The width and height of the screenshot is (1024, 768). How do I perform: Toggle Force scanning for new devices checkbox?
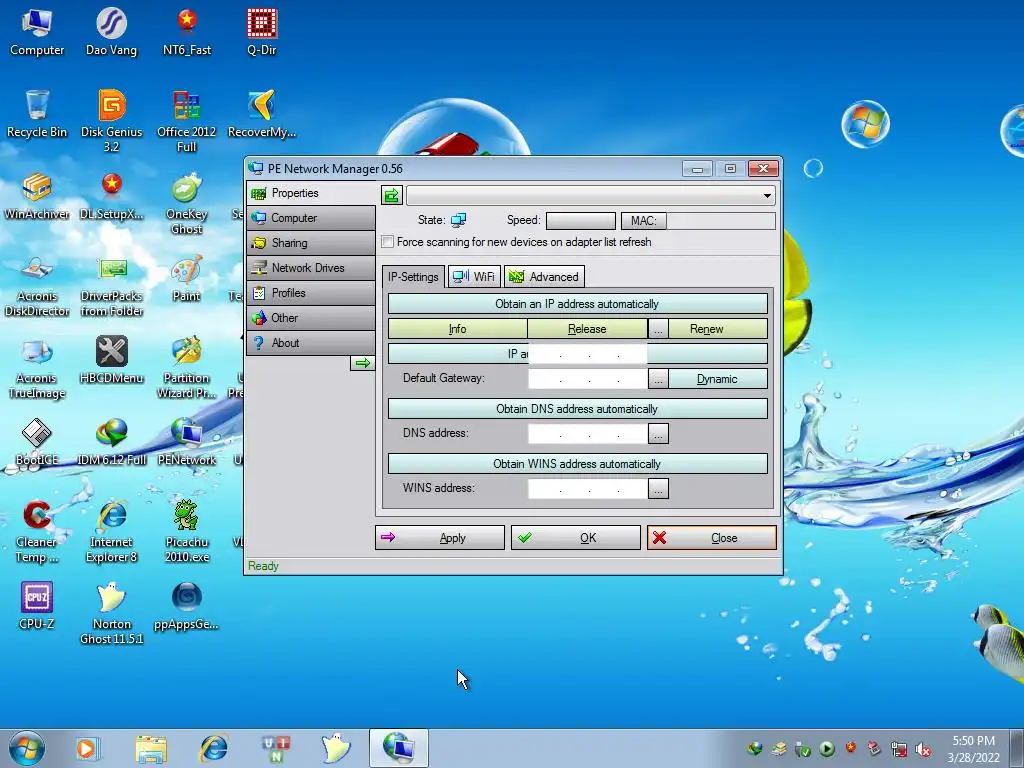388,242
